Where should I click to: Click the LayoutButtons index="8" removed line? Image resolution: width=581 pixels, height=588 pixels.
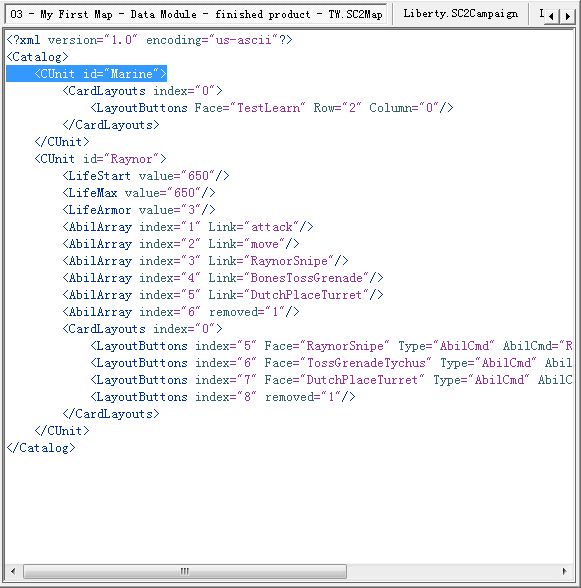tap(223, 397)
